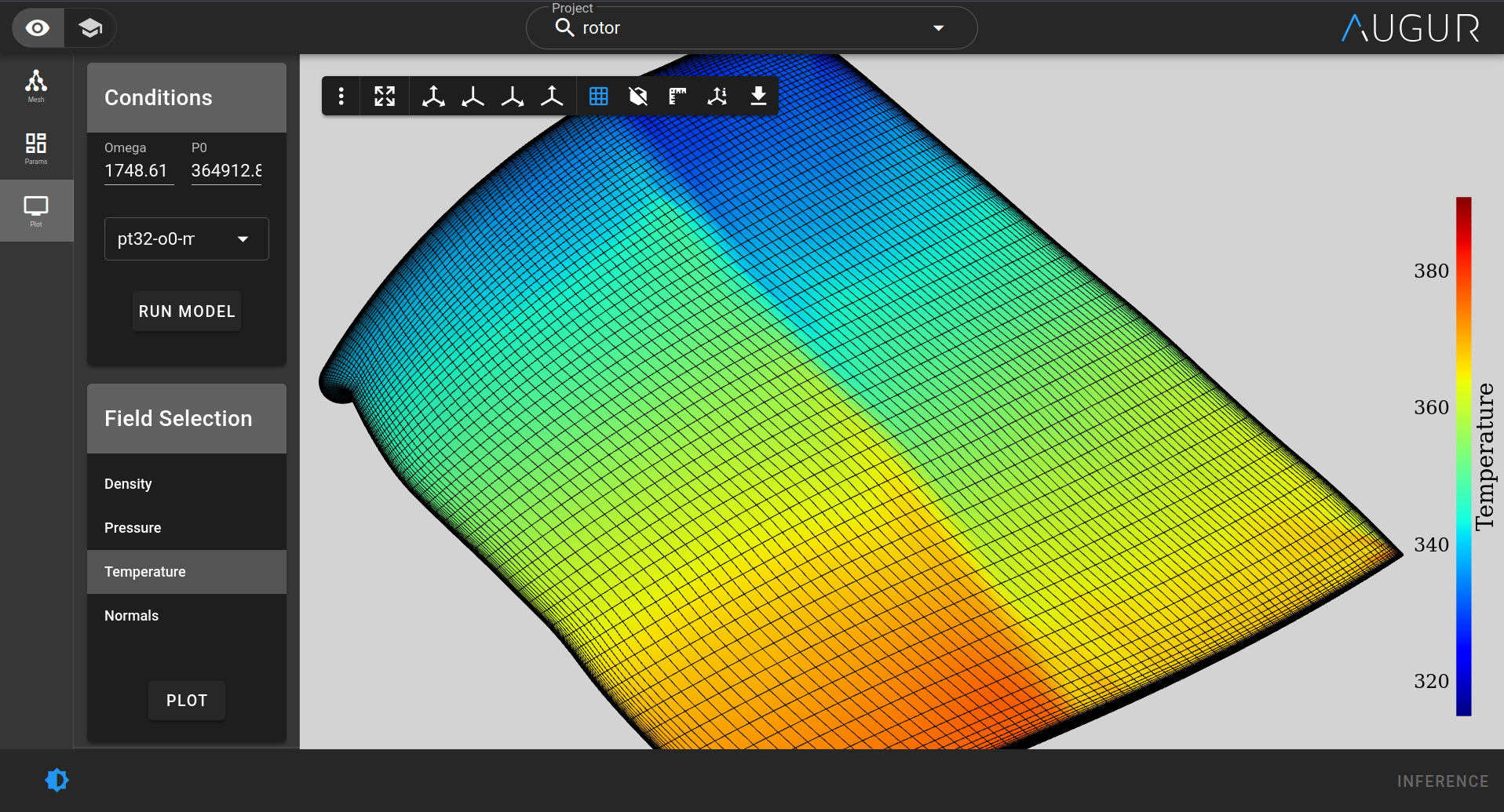1504x812 pixels.
Task: Open the Mesh sidebar tab
Action: (x=36, y=86)
